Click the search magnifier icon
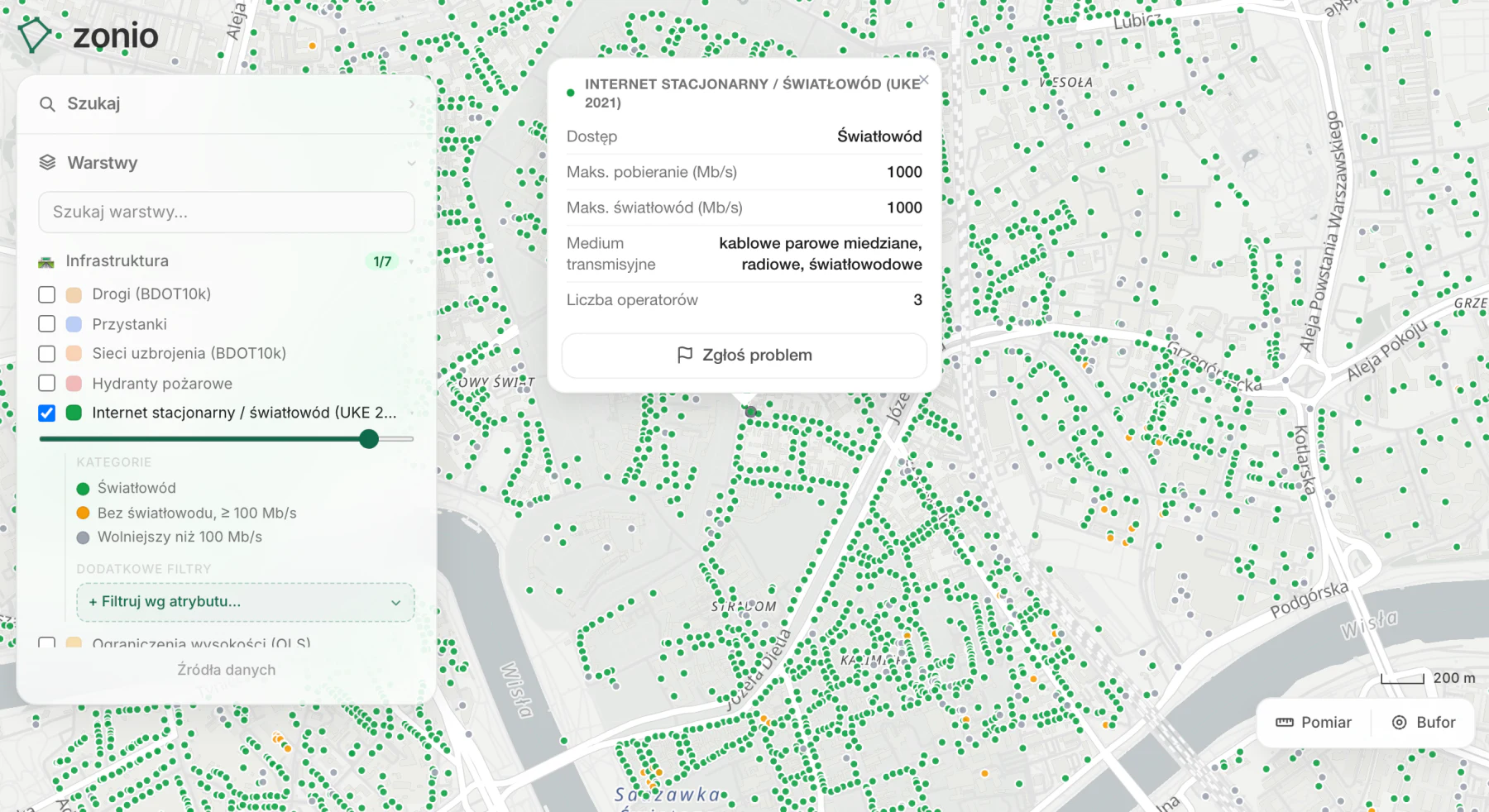The height and width of the screenshot is (812, 1489). [x=47, y=104]
